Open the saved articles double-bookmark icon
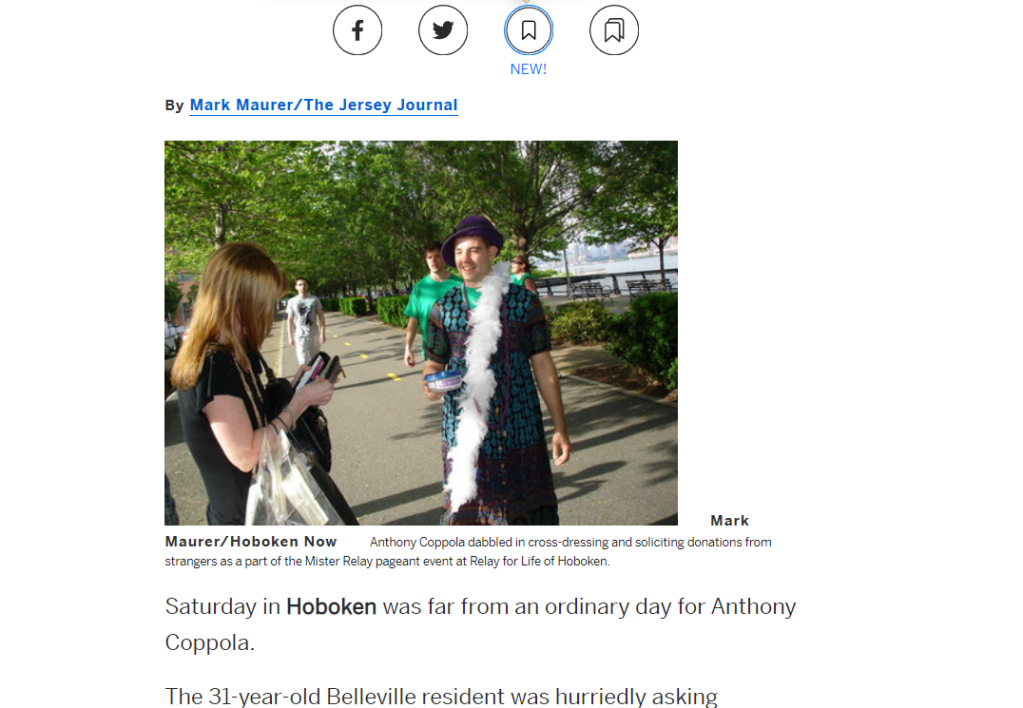This screenshot has width=1023, height=708. (x=614, y=30)
